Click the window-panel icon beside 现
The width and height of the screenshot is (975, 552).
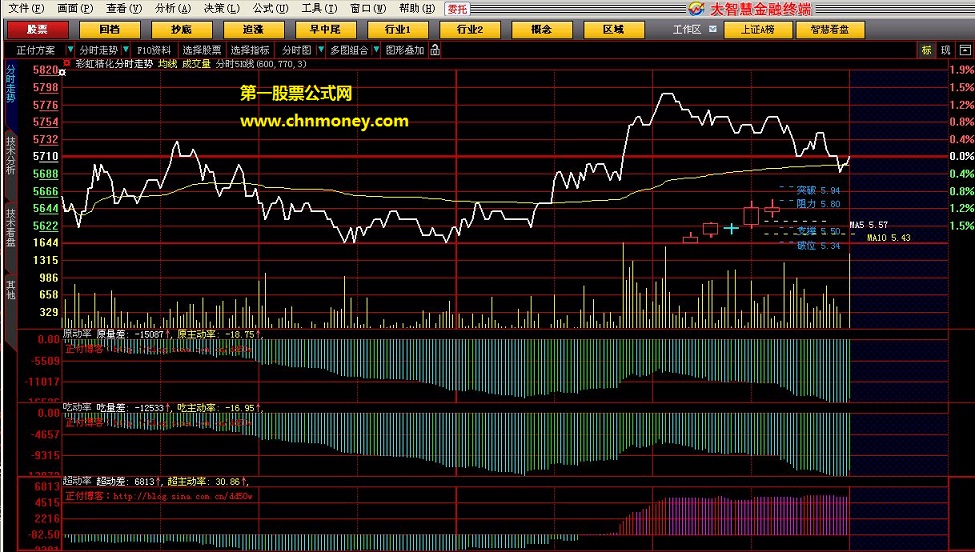[965, 50]
